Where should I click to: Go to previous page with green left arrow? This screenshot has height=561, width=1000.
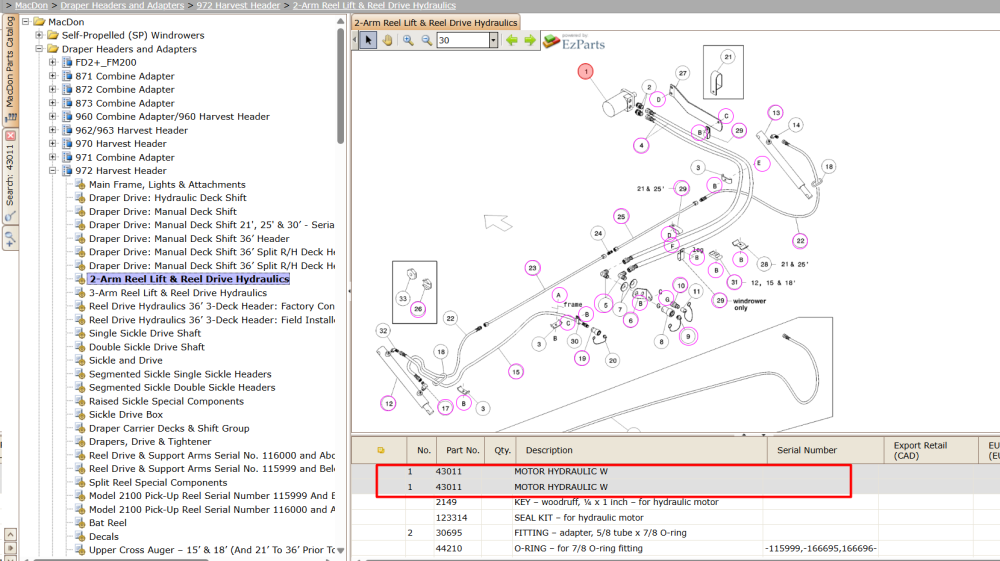click(x=511, y=40)
